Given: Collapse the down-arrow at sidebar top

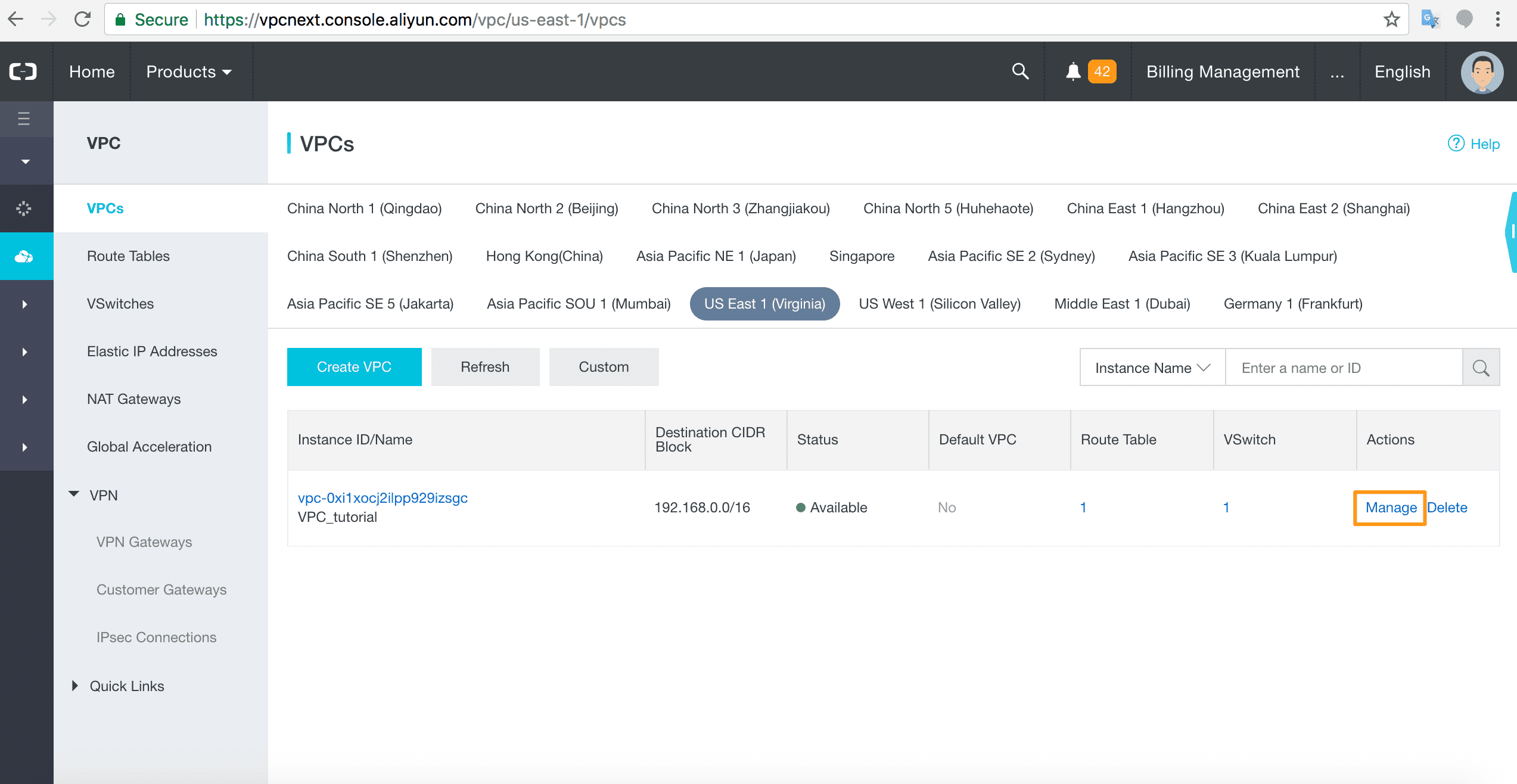Looking at the screenshot, I should tap(25, 161).
